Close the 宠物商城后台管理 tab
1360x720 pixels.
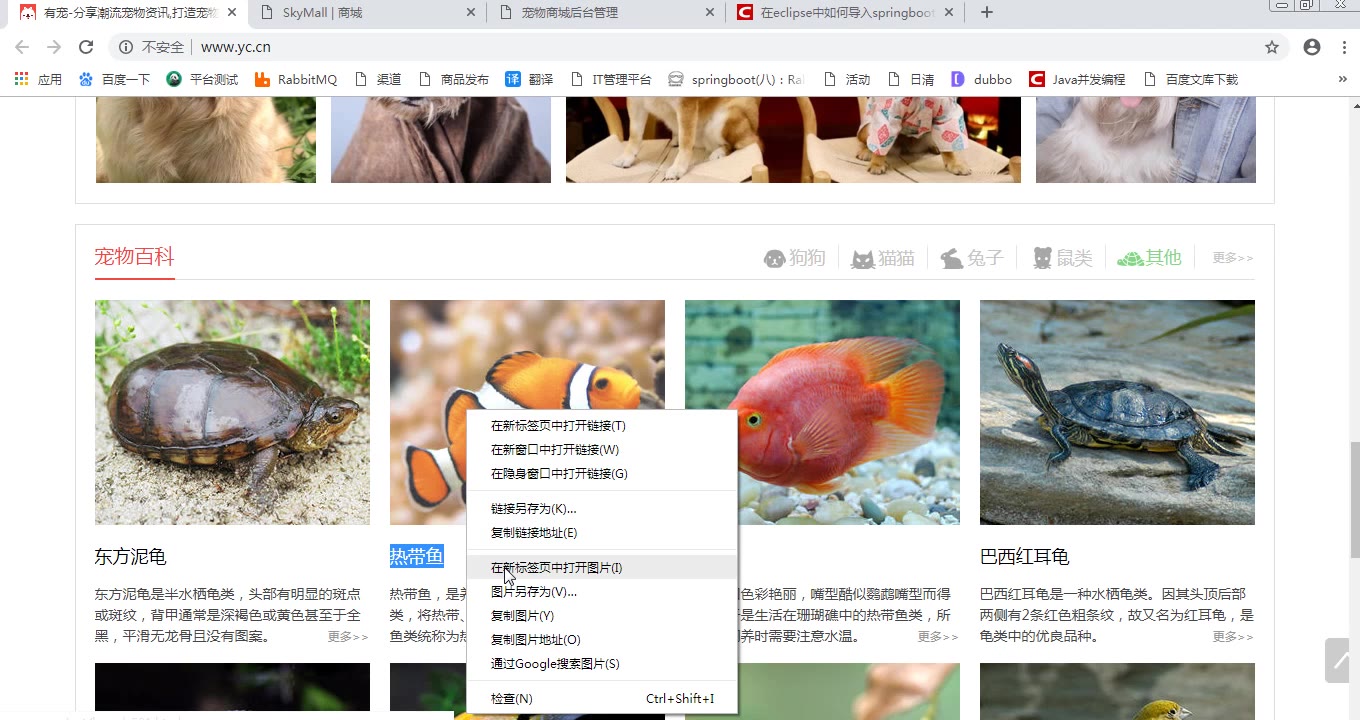(710, 13)
